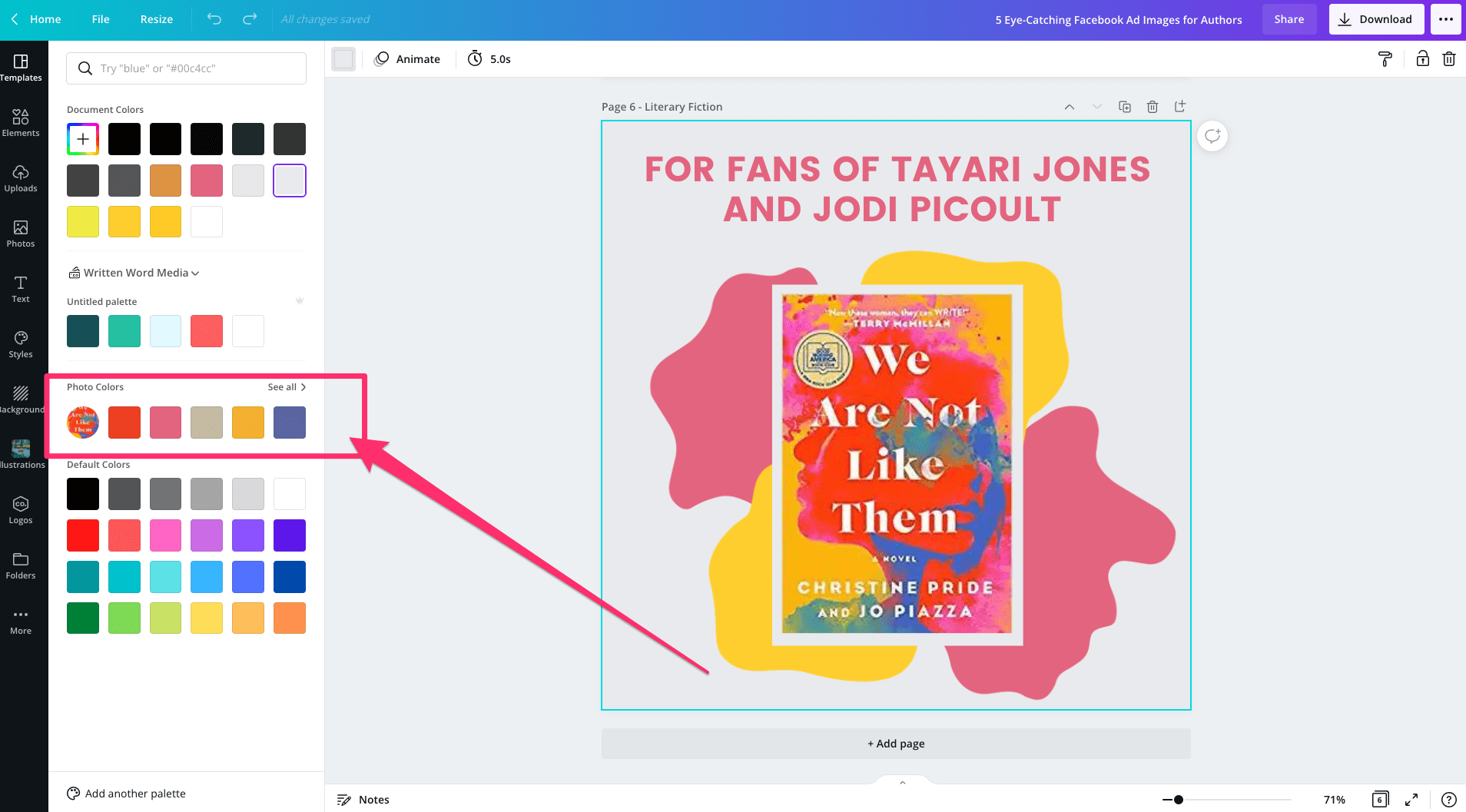Pick the red-orange photo color swatch
Screen dimensions: 1466x812
[x=124, y=423]
